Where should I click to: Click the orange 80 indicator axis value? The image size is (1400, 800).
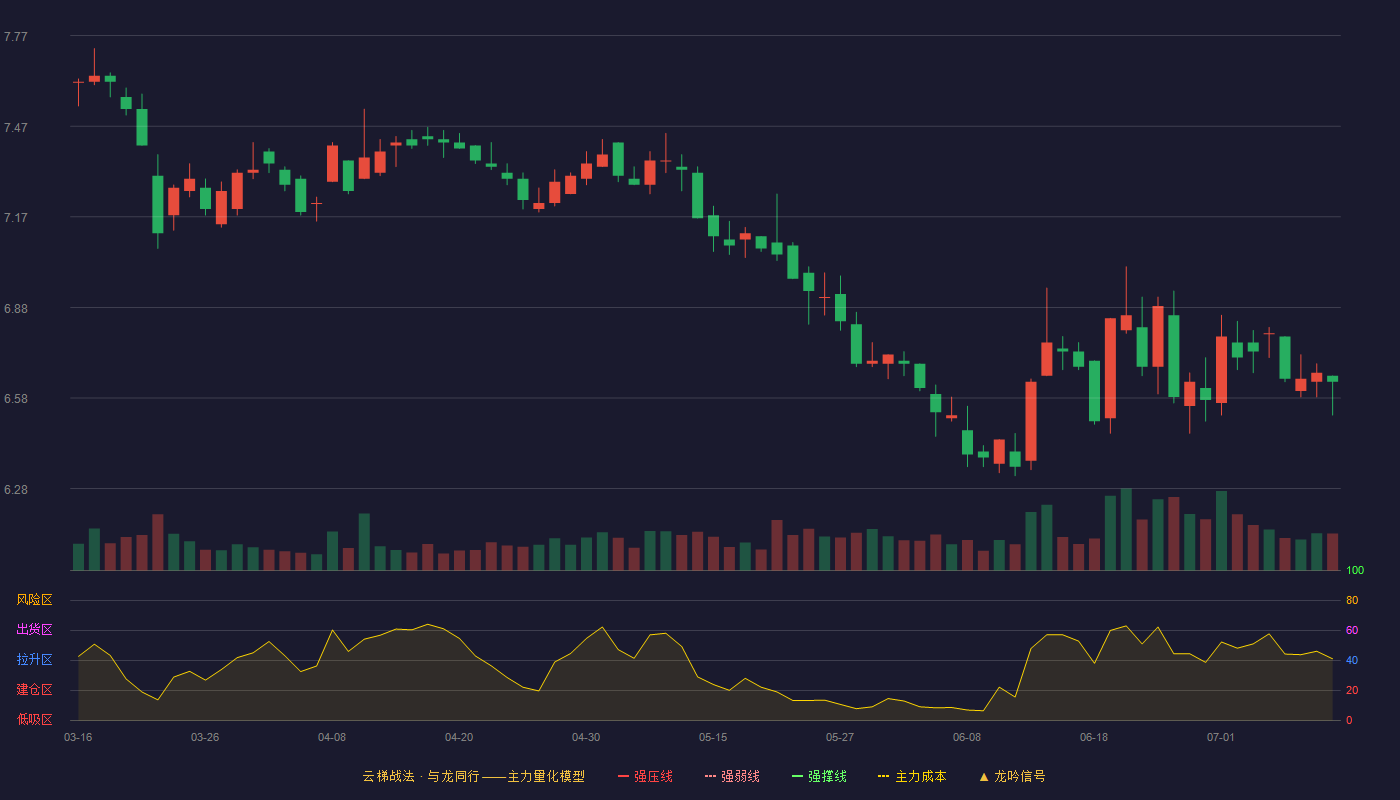point(1352,600)
